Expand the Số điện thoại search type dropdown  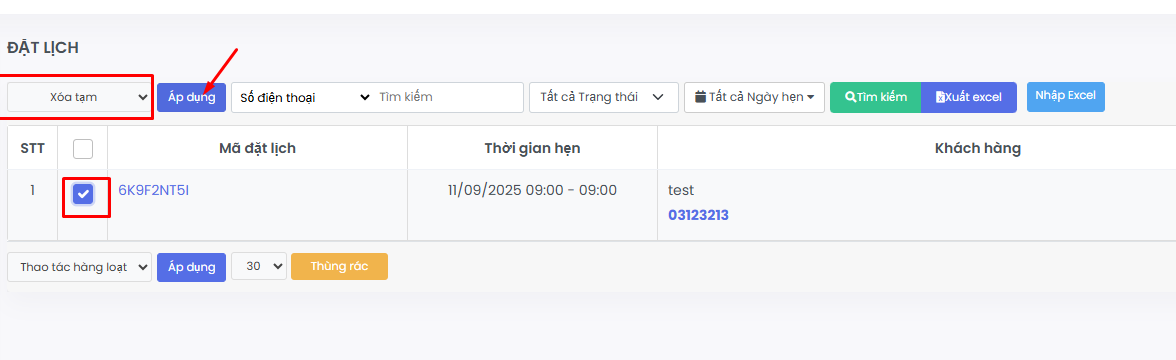302,98
